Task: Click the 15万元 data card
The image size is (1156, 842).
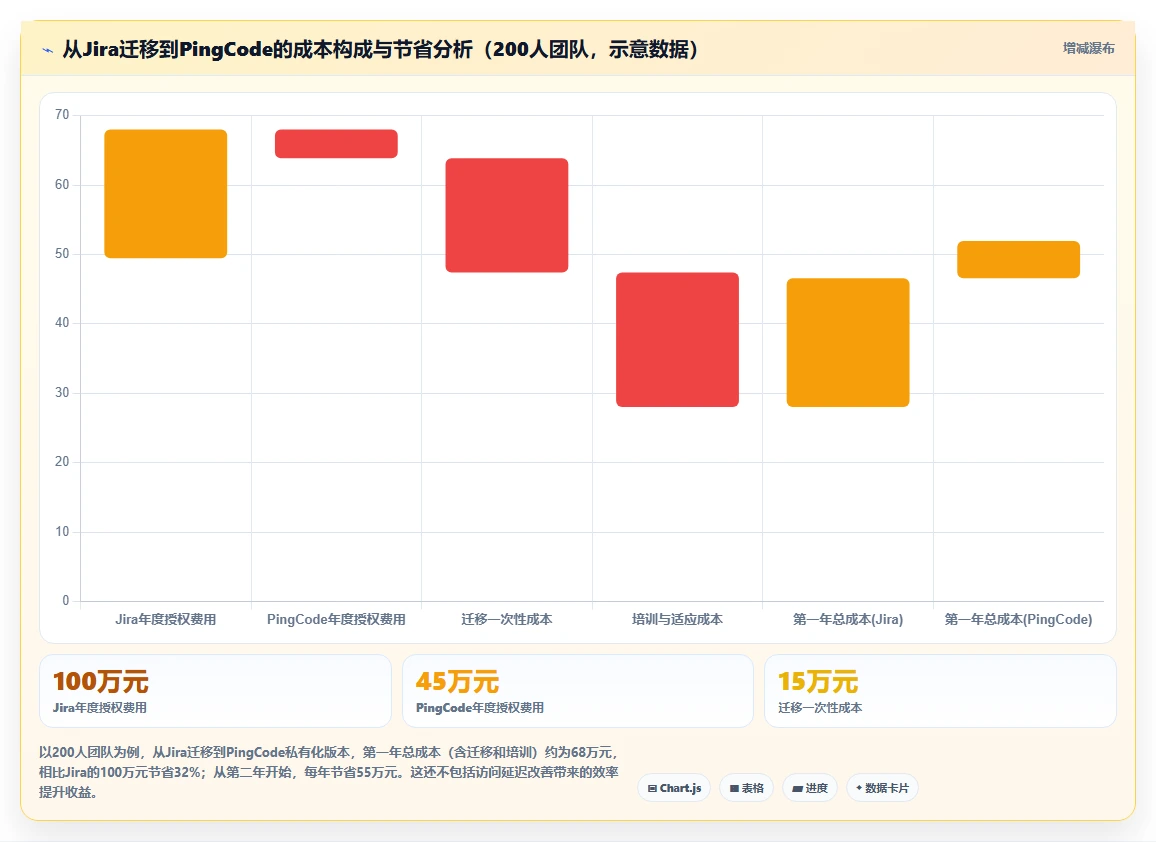Action: (940, 691)
